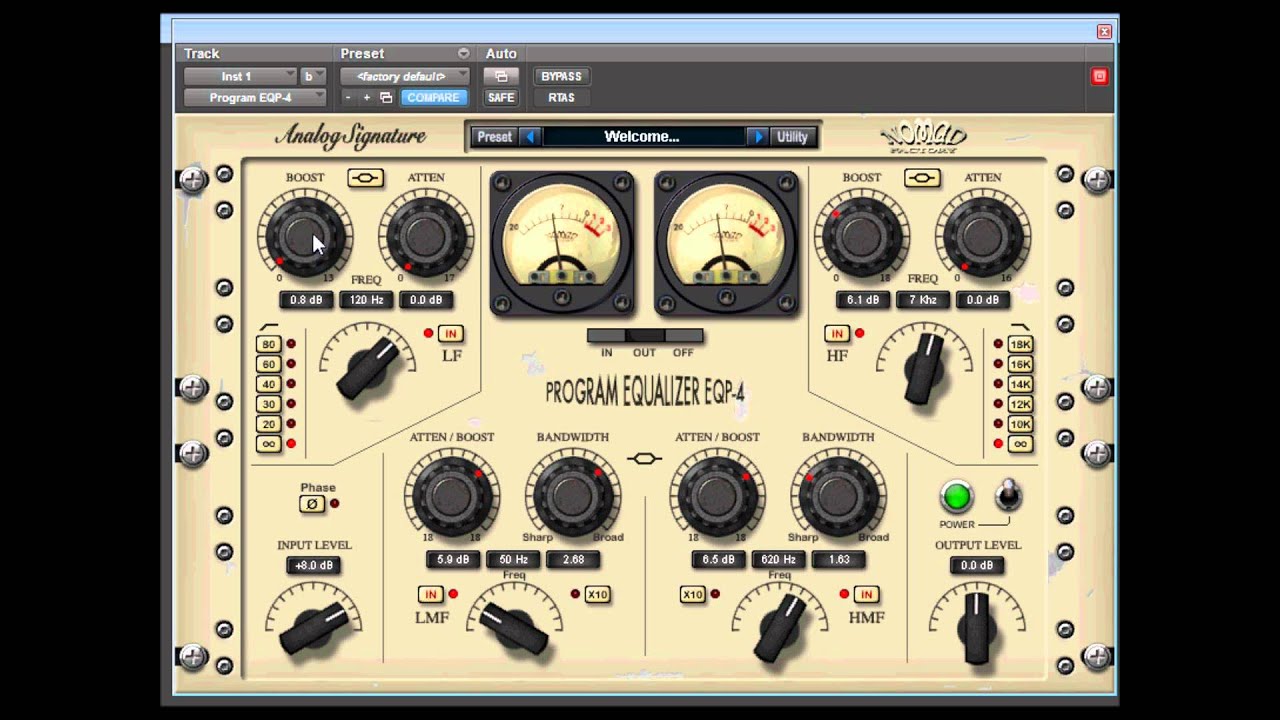This screenshot has height=720, width=1280.
Task: Enable the HMF X10 frequency multiplier
Action: [693, 595]
